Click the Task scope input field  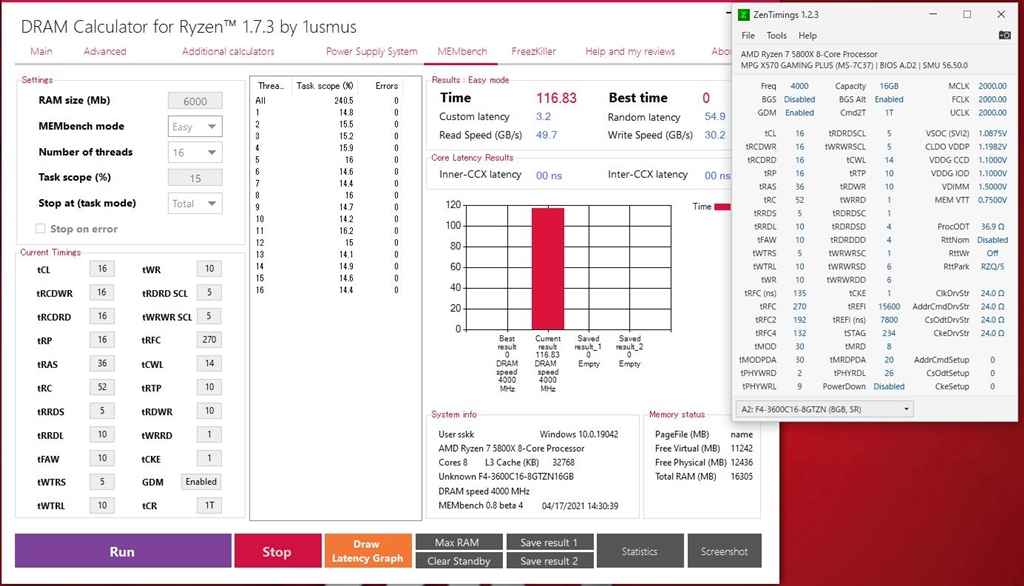(x=195, y=178)
